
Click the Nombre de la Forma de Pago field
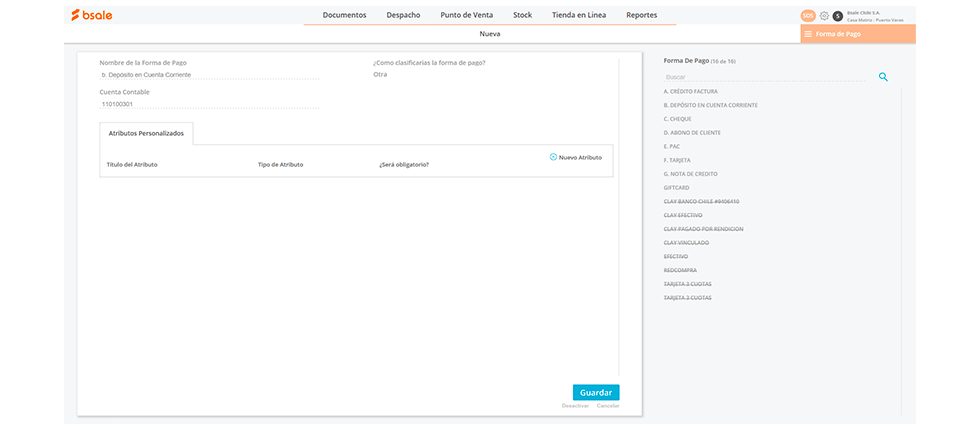(x=209, y=75)
